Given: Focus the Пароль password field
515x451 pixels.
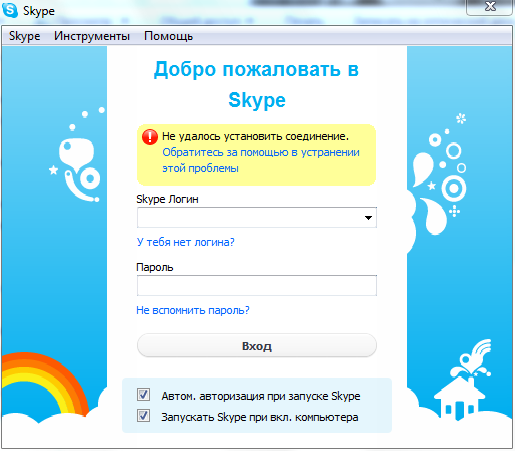Looking at the screenshot, I should 257,286.
